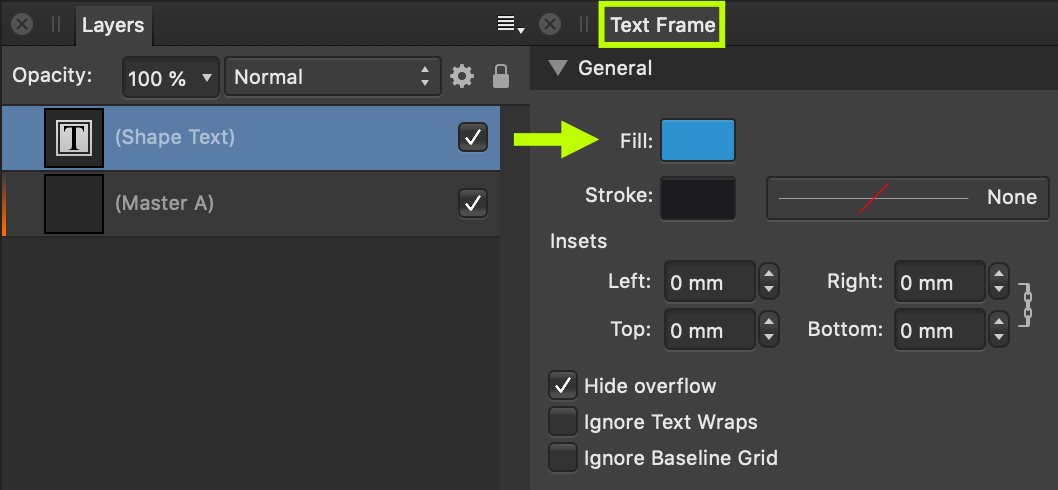Close the Text Frame panel with X icon
The width and height of the screenshot is (1058, 490).
point(550,25)
